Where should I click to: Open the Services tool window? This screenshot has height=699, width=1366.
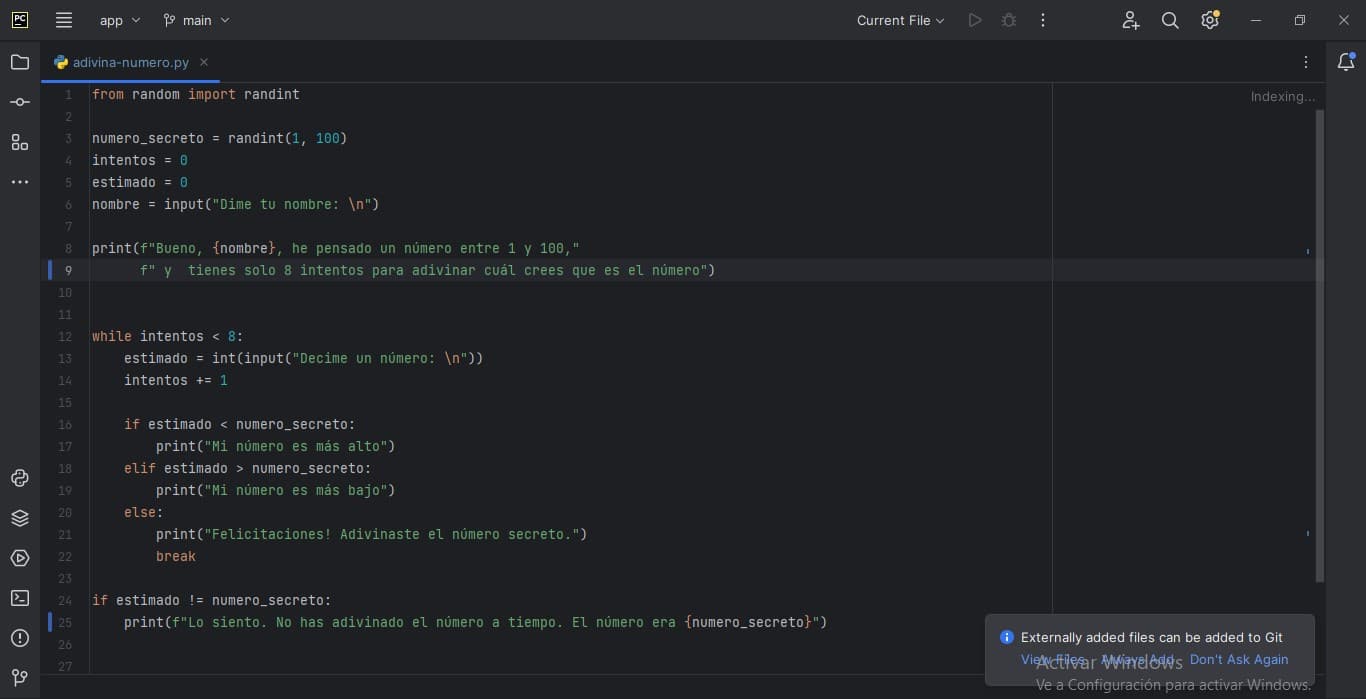(x=20, y=558)
